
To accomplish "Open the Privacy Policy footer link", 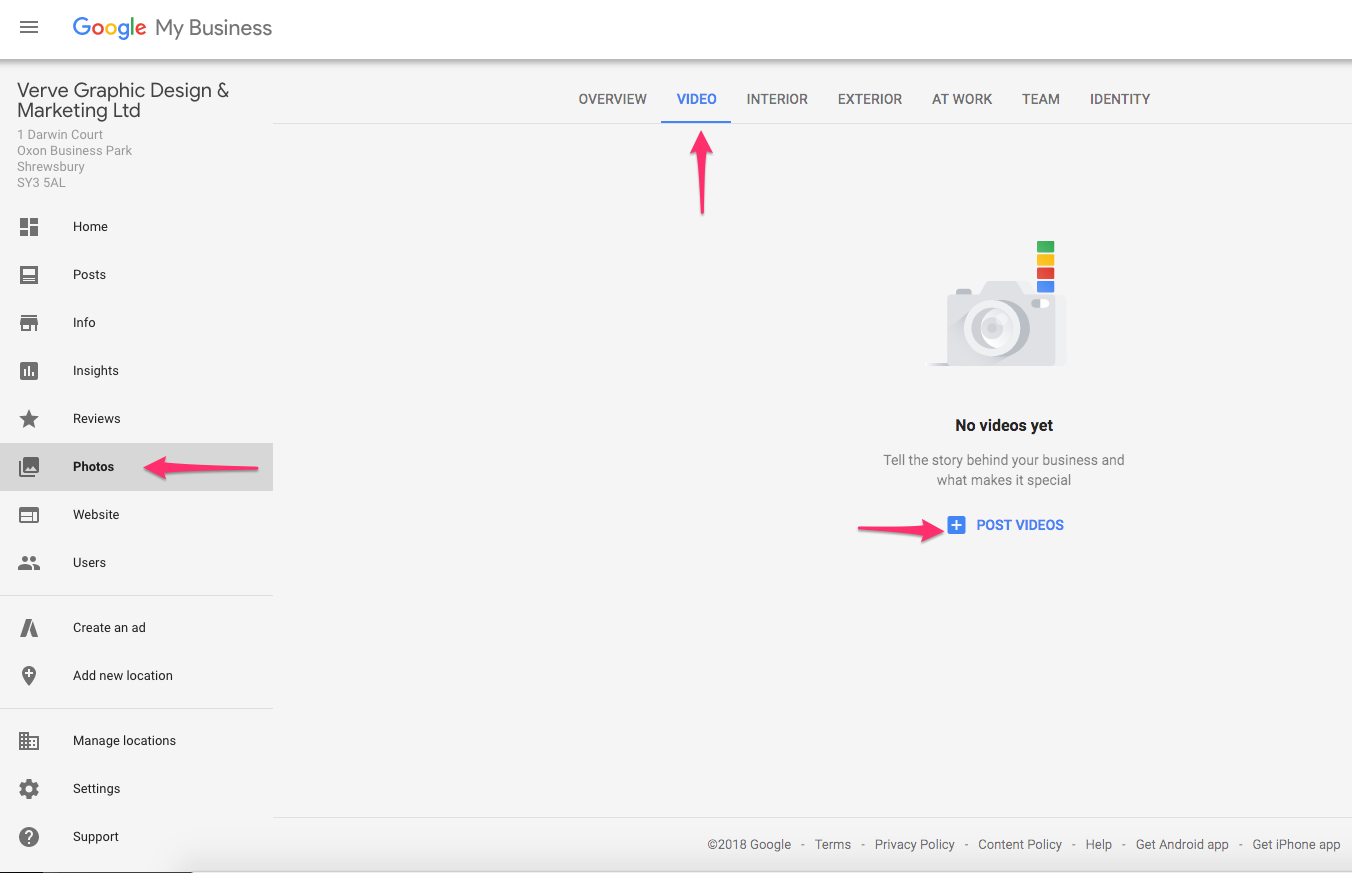I will coord(915,845).
